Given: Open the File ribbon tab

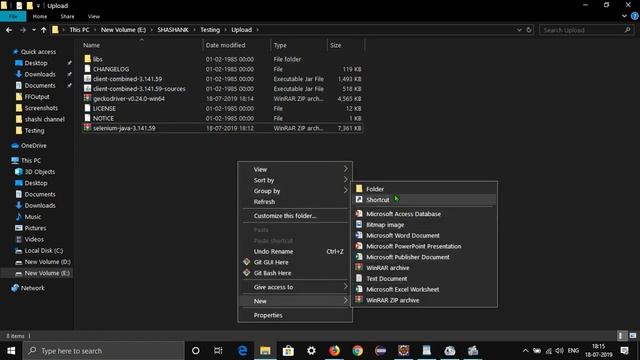Looking at the screenshot, I should 13,16.
